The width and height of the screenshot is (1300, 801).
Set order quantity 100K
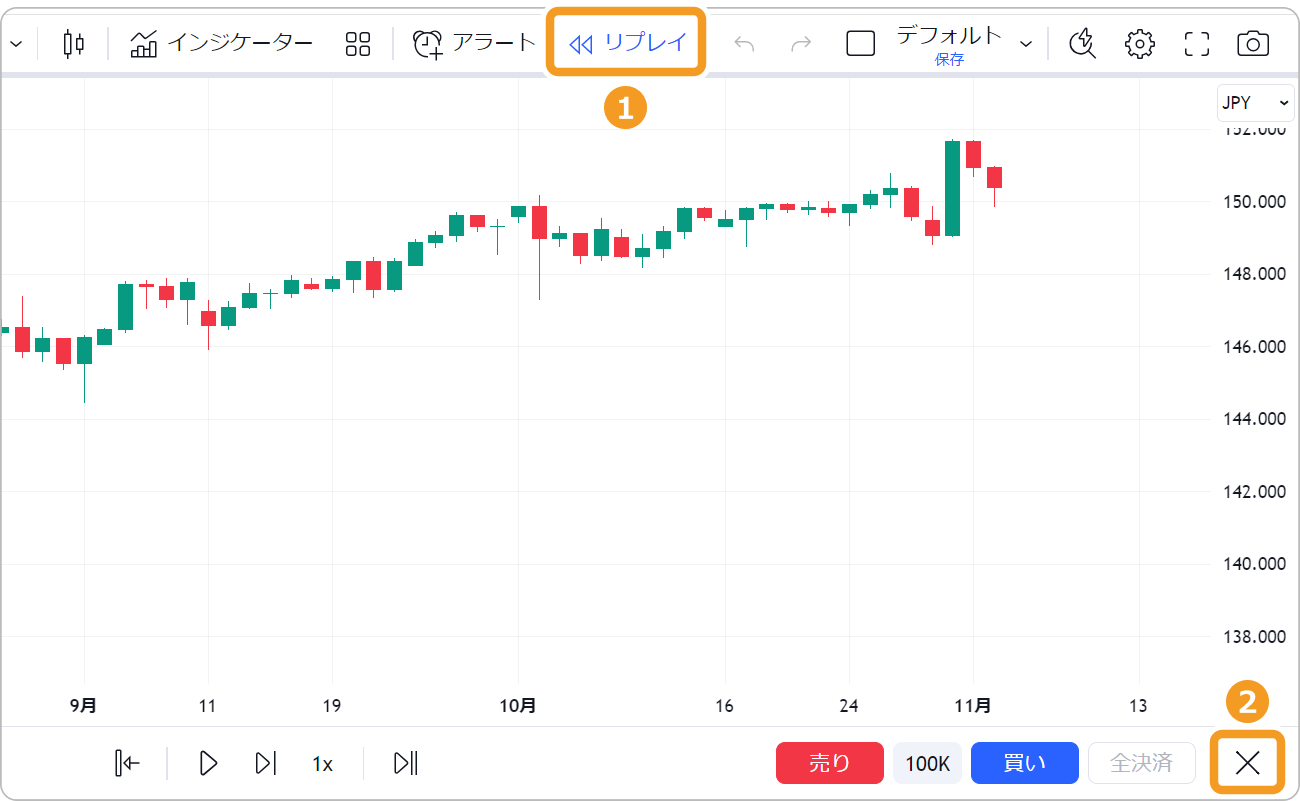pyautogui.click(x=927, y=763)
